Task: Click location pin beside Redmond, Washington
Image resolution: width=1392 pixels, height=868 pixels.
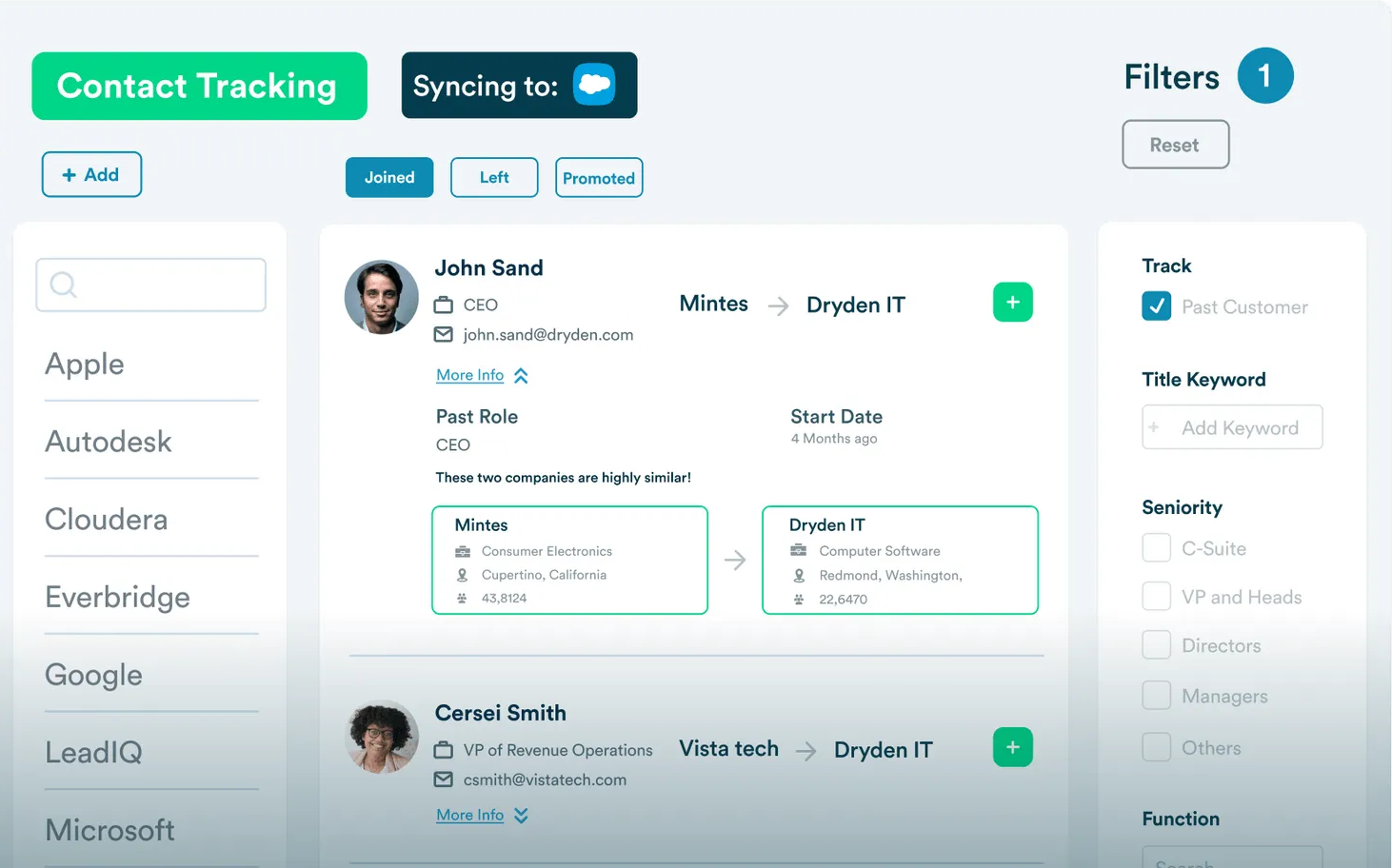Action: pos(799,576)
